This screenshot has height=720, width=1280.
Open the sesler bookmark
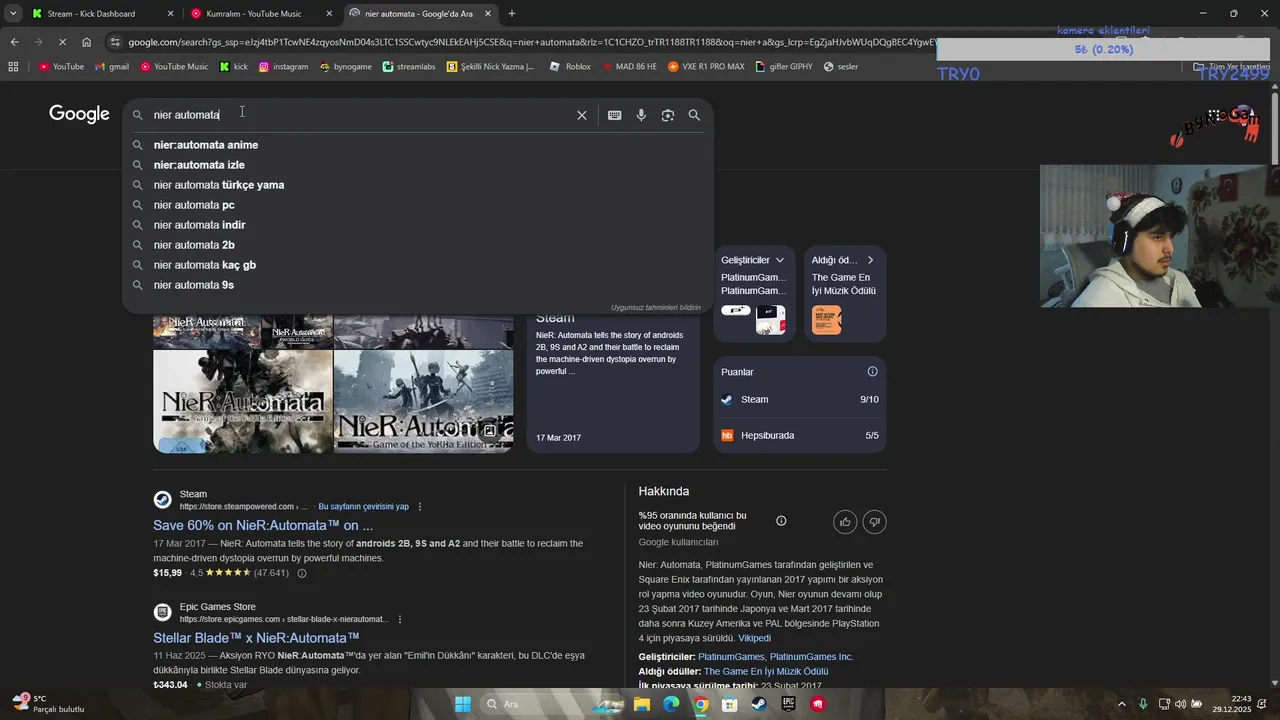840,67
